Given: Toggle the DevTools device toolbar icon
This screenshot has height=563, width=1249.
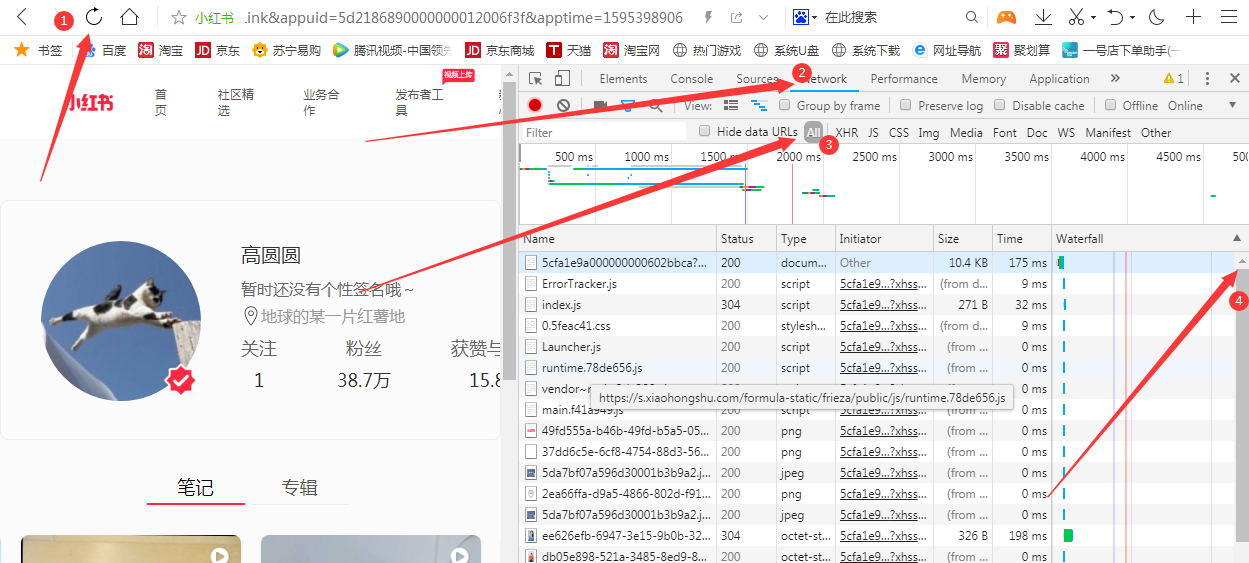Looking at the screenshot, I should pyautogui.click(x=562, y=78).
